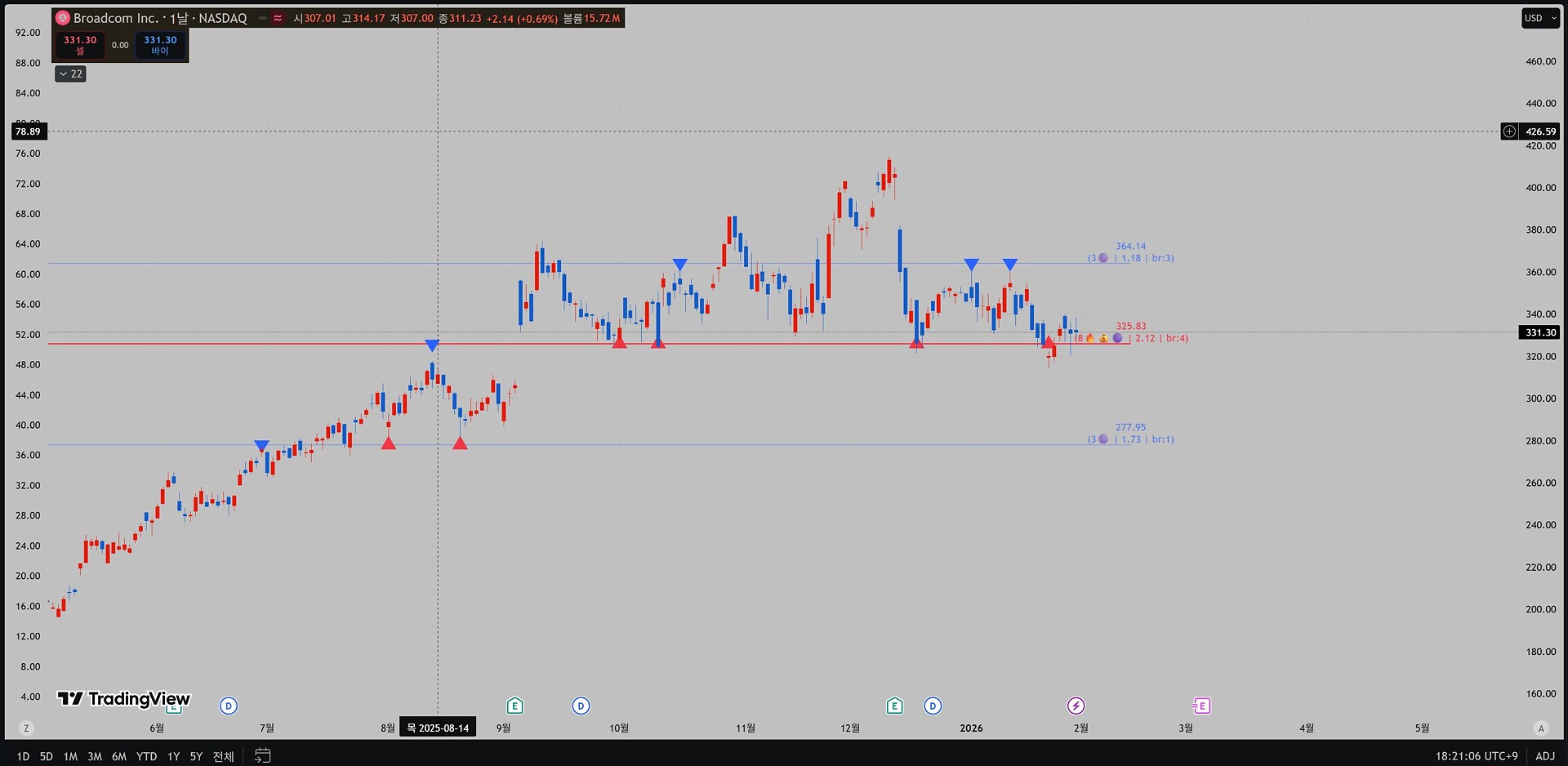Toggle the ADJ adjusted data setting
The width and height of the screenshot is (1568, 766).
click(1545, 756)
